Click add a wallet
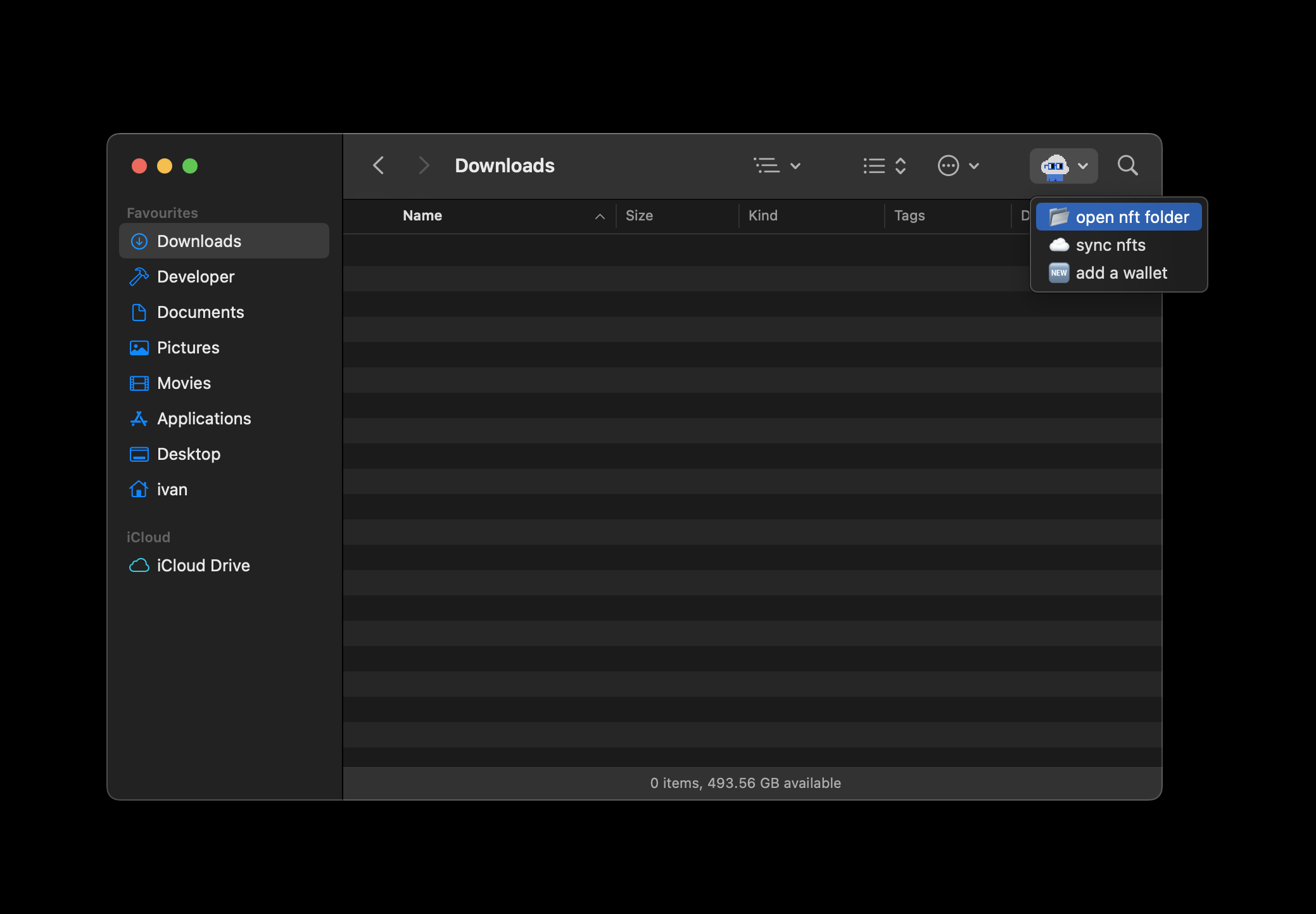 click(1122, 272)
